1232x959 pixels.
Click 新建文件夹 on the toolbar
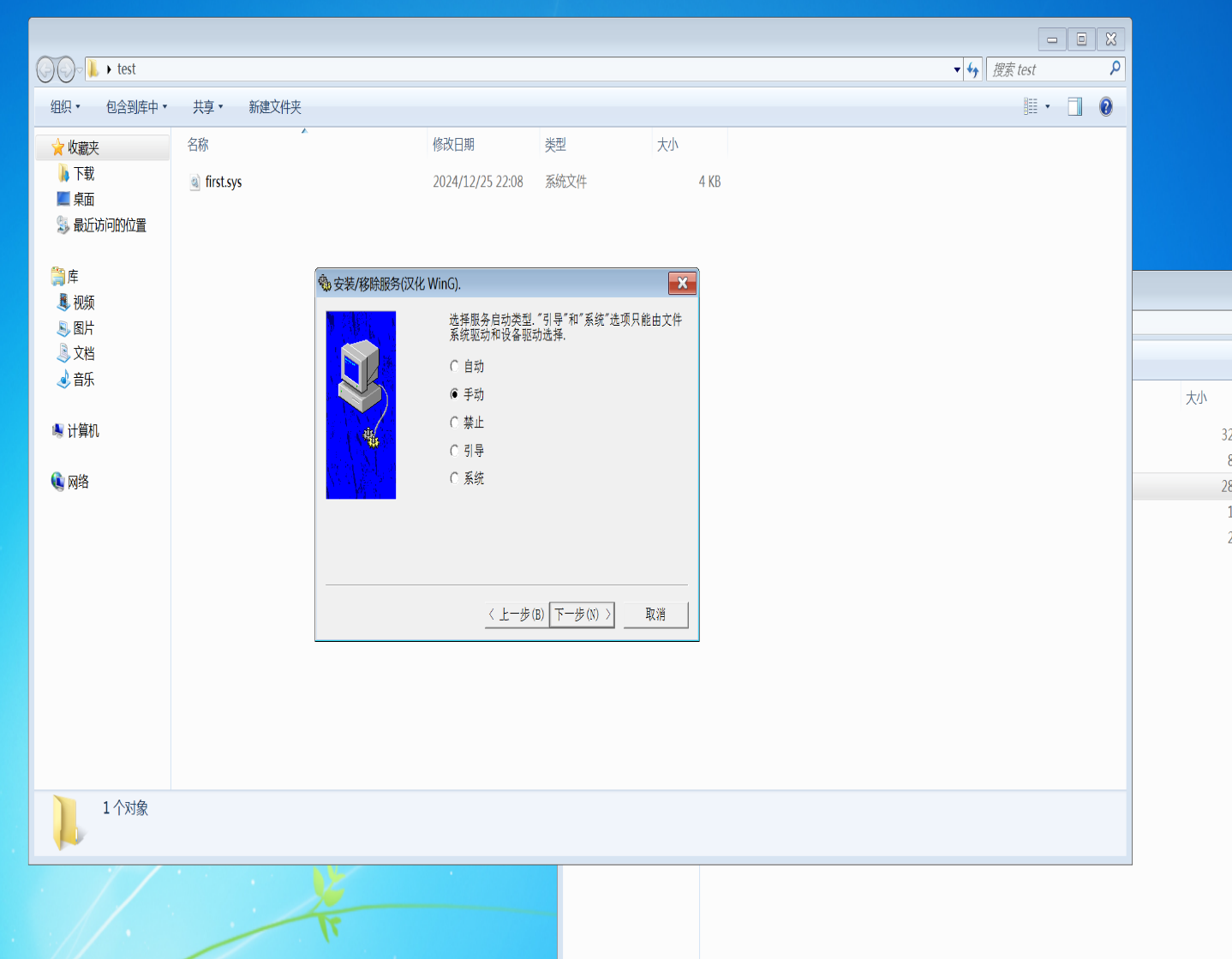click(x=273, y=106)
